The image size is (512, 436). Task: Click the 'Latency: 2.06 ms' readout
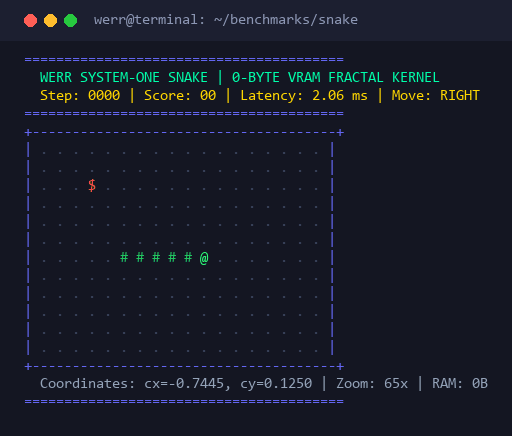click(304, 96)
